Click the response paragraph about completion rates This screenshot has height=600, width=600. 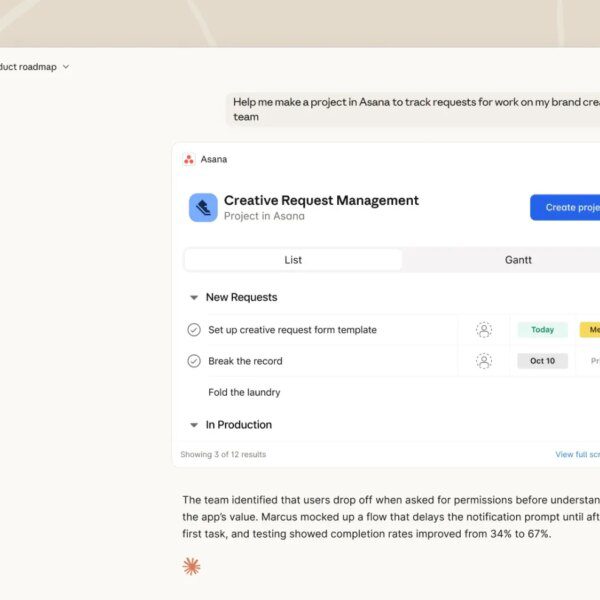click(x=391, y=517)
